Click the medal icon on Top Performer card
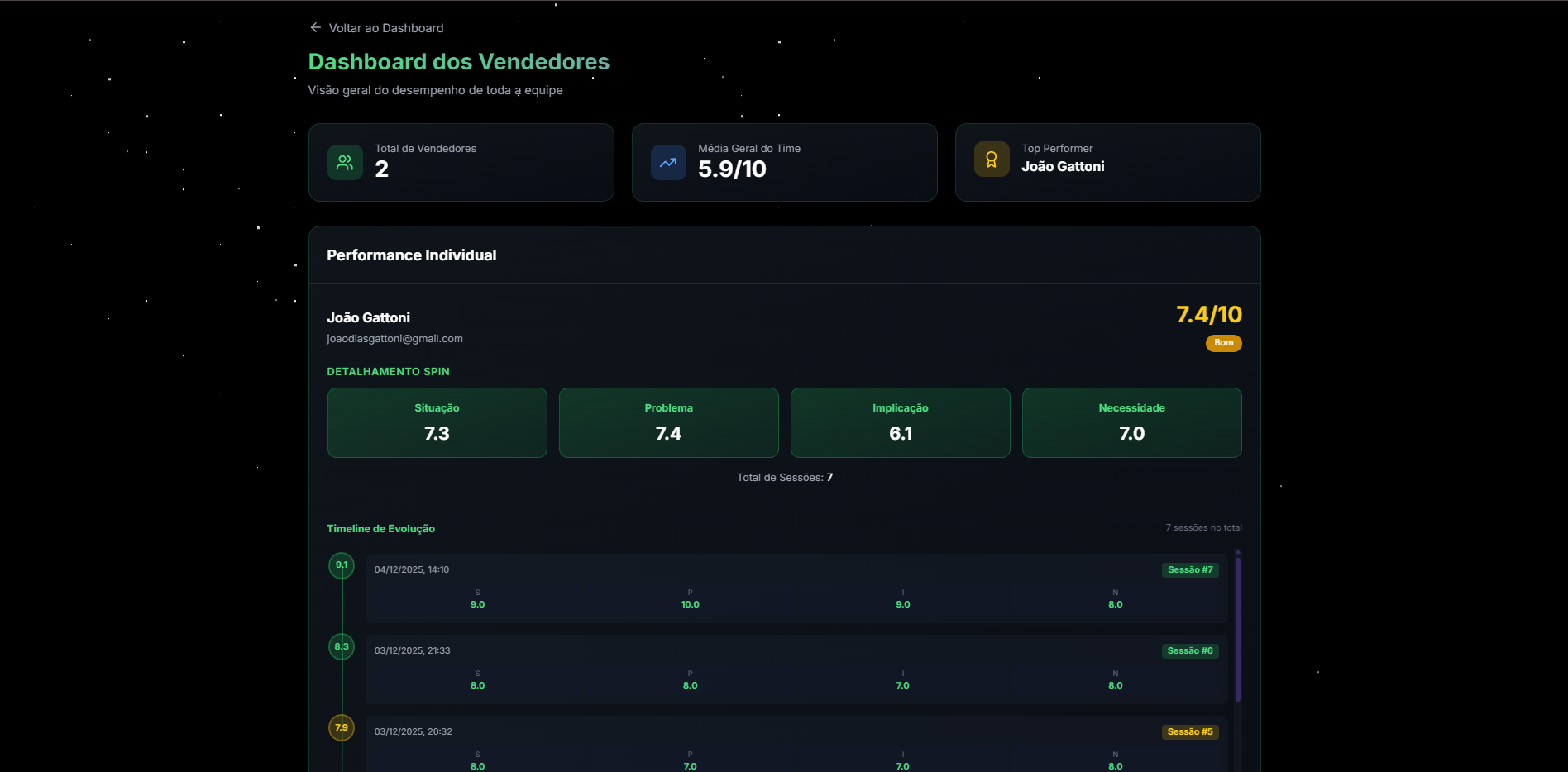The width and height of the screenshot is (1568, 772). tap(991, 158)
